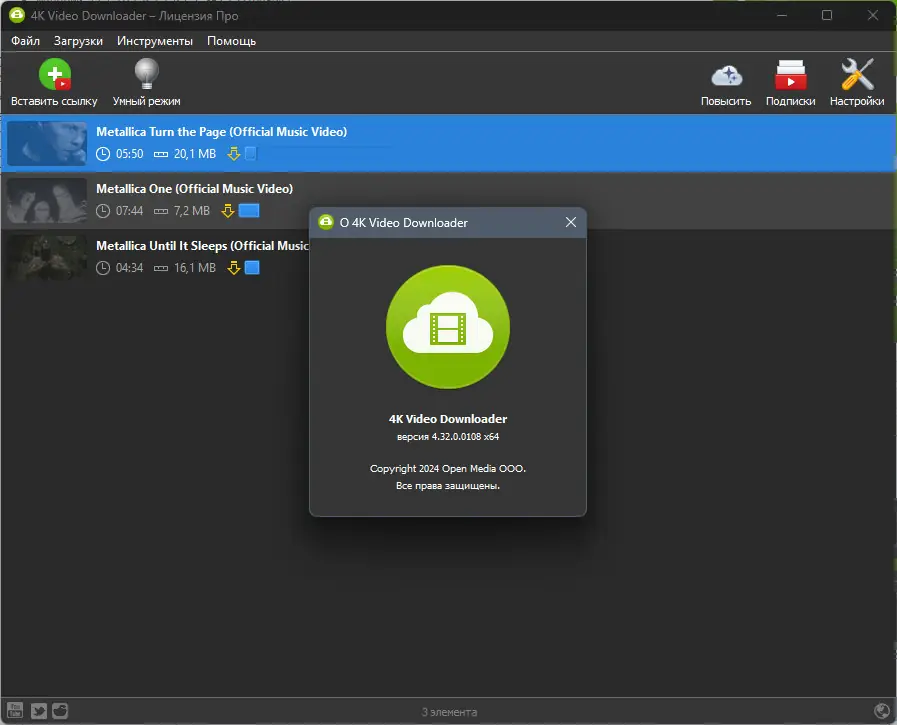Click download arrow icon on Until It Sleeps row
This screenshot has height=725, width=897.
click(233, 268)
